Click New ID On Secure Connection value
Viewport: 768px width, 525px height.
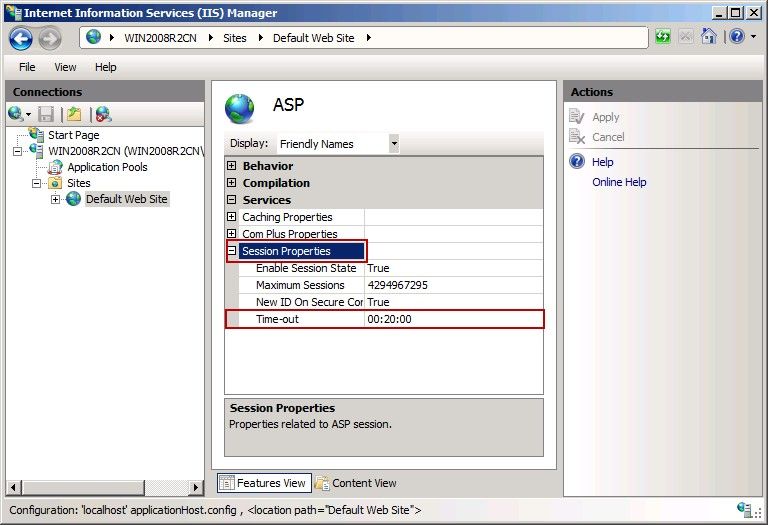pos(454,302)
